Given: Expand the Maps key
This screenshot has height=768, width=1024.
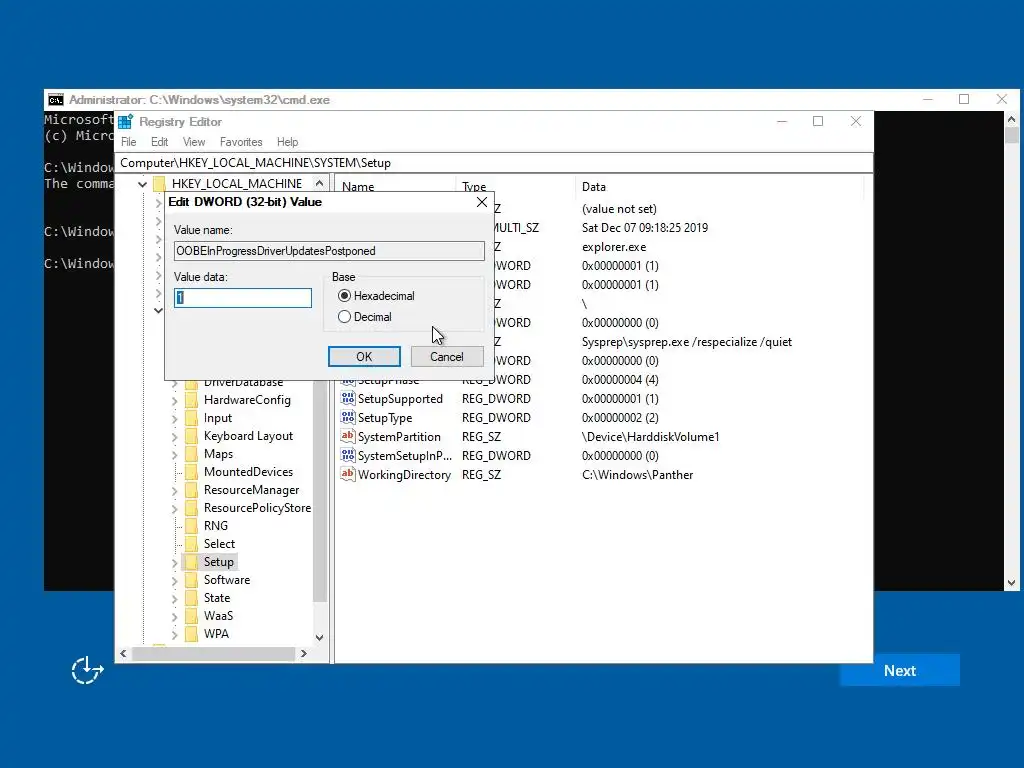Looking at the screenshot, I should [x=174, y=455].
